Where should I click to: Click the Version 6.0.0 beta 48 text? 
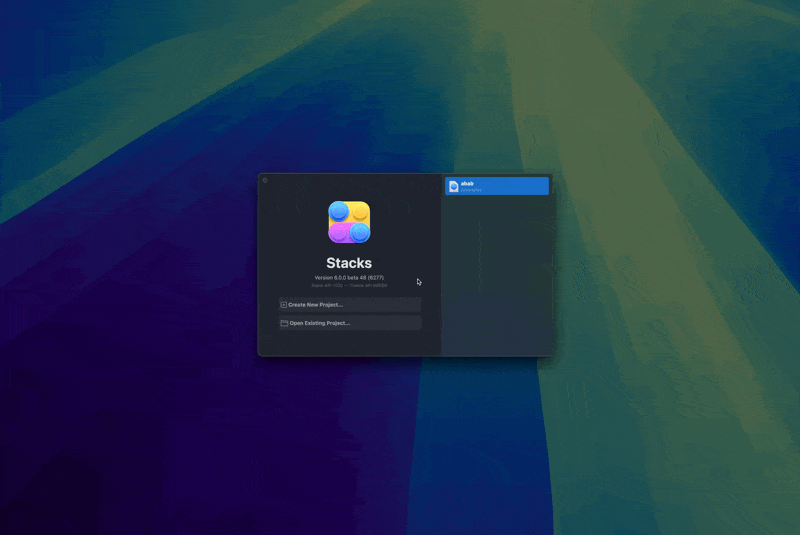pyautogui.click(x=349, y=277)
